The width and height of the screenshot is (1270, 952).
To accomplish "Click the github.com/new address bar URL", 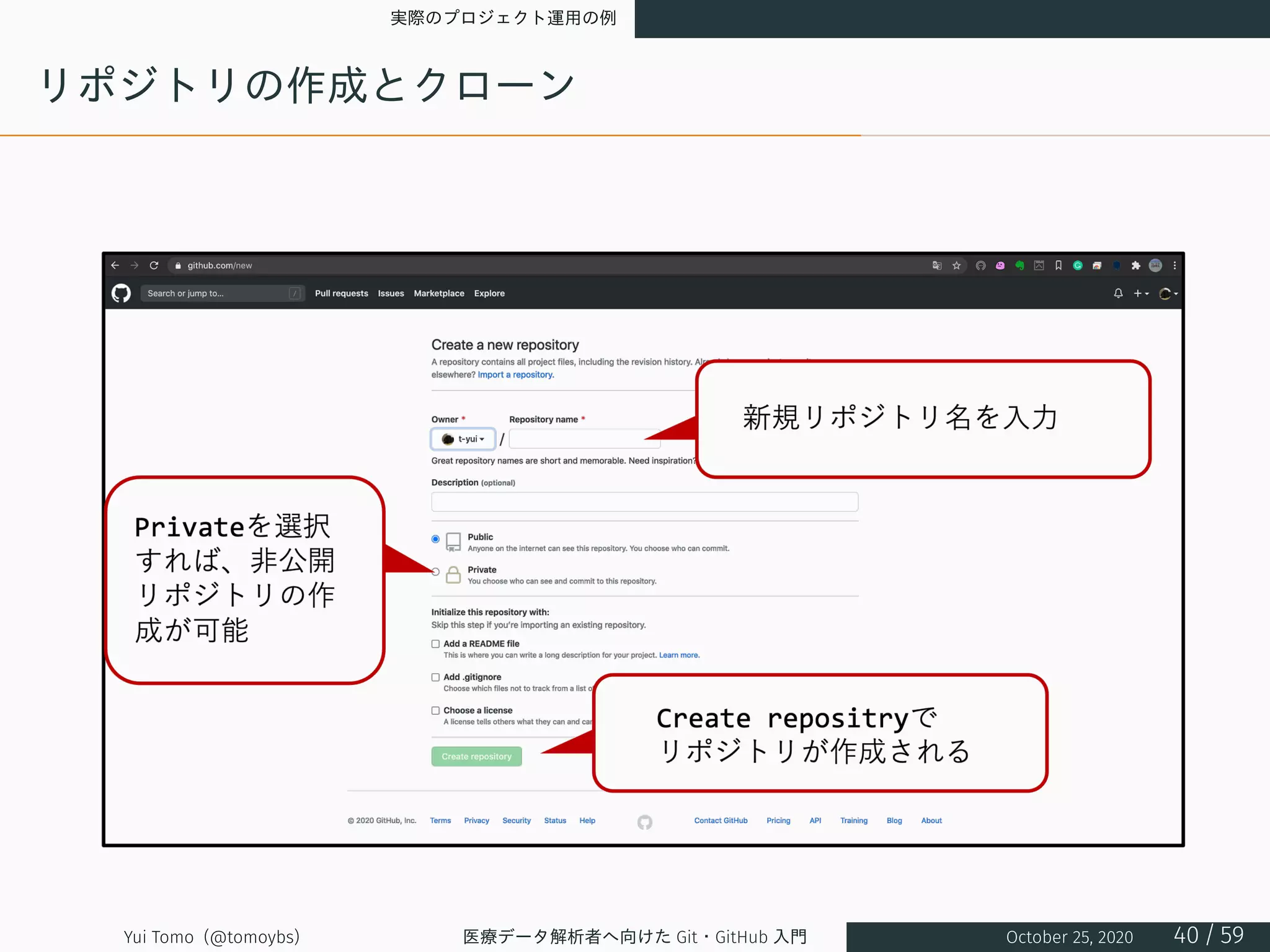I will pos(220,265).
